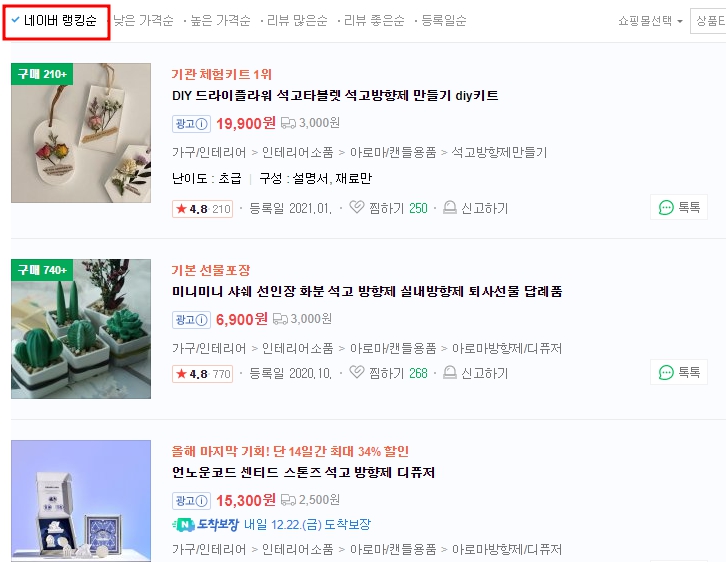Open DIY 드라이플라워 석고타블렛 product title link
726x562 pixels.
(x=335, y=96)
